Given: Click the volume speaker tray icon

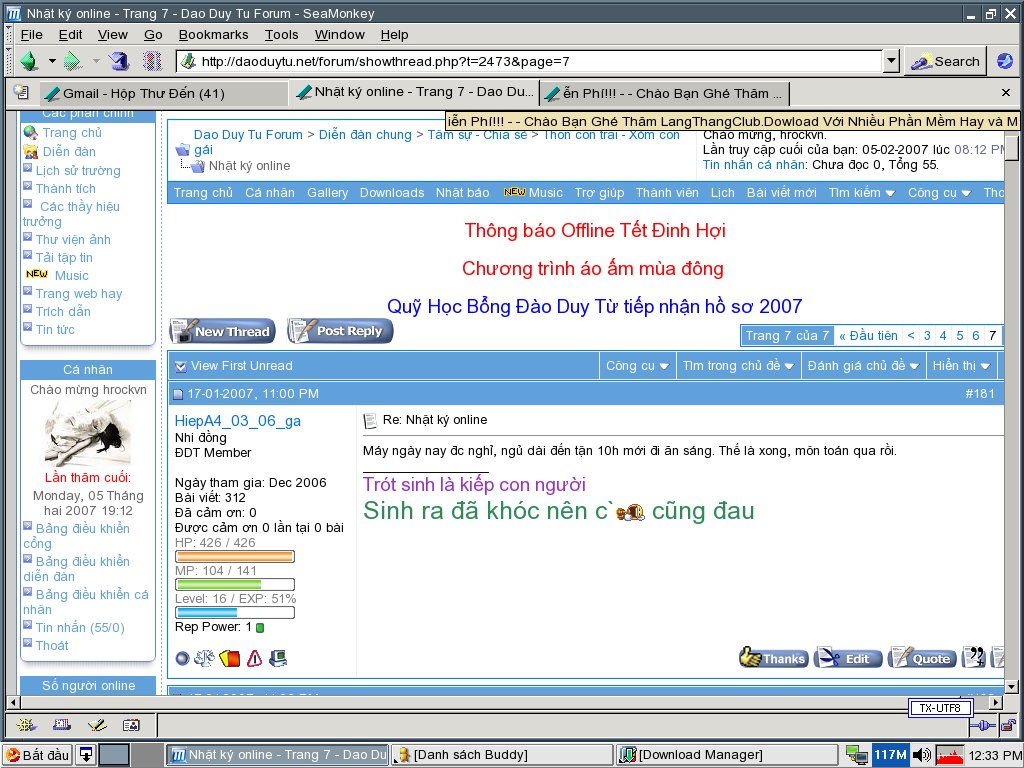Looking at the screenshot, I should [921, 755].
